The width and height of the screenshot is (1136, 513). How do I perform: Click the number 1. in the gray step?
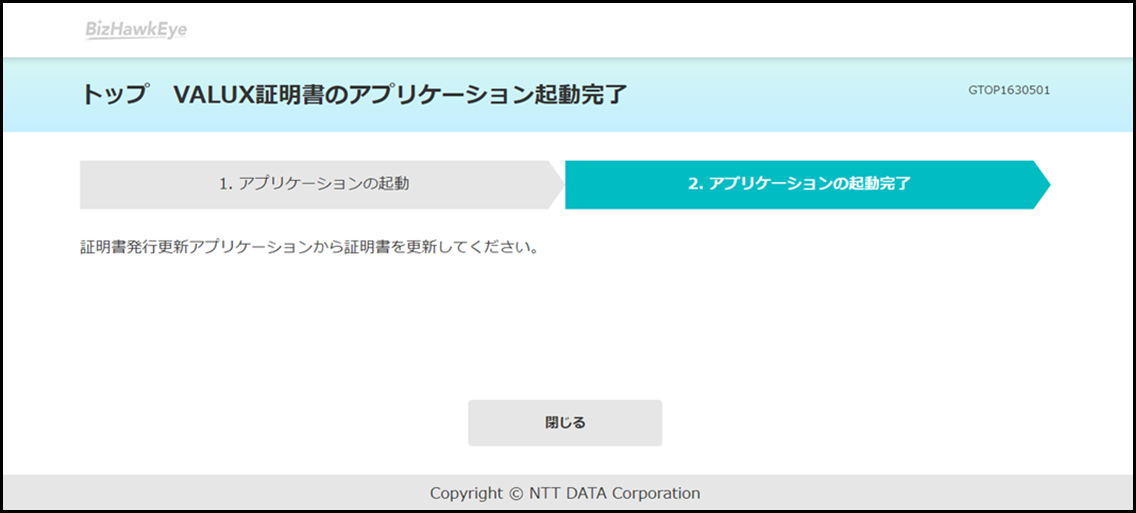(225, 184)
